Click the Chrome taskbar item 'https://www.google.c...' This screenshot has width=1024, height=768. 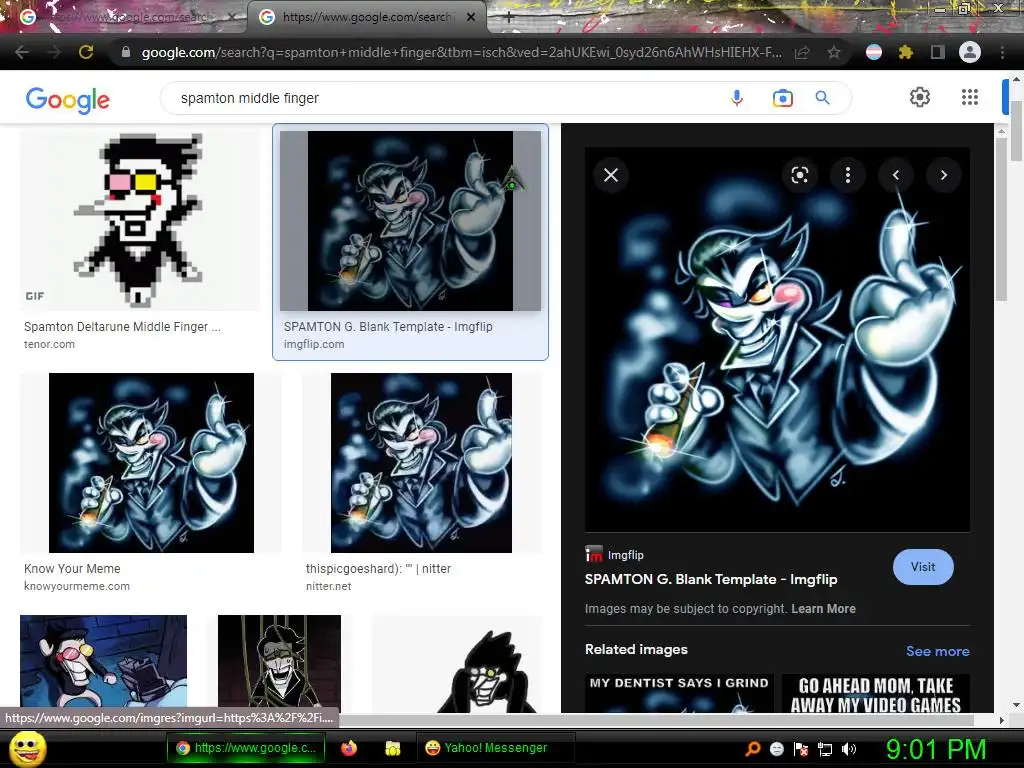(246, 748)
